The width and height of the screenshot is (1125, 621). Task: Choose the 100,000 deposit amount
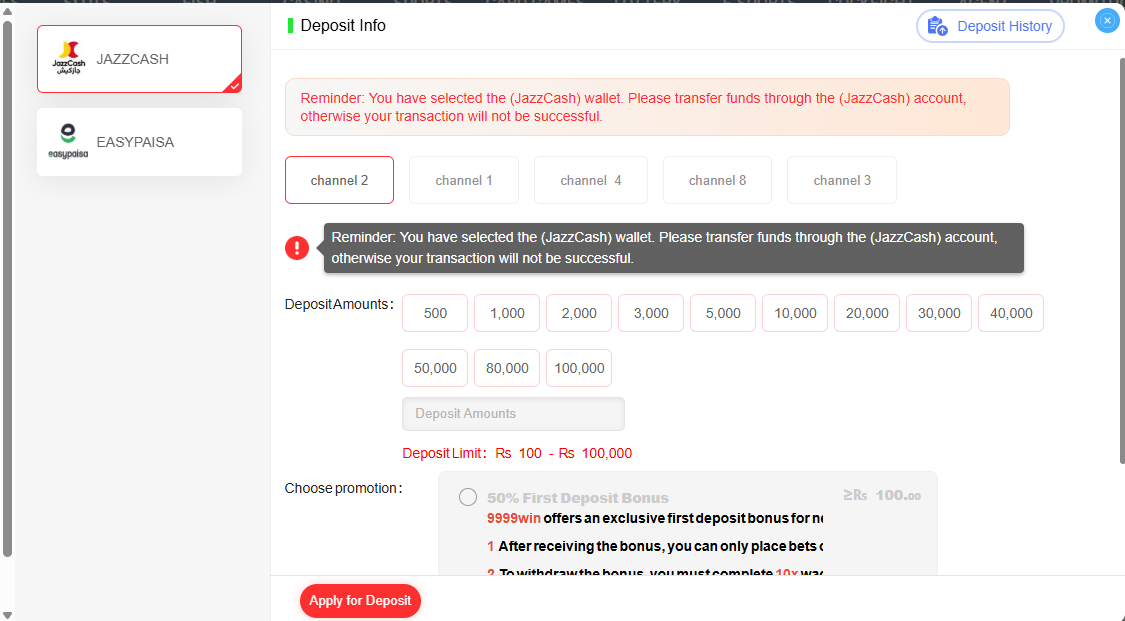[x=579, y=368]
